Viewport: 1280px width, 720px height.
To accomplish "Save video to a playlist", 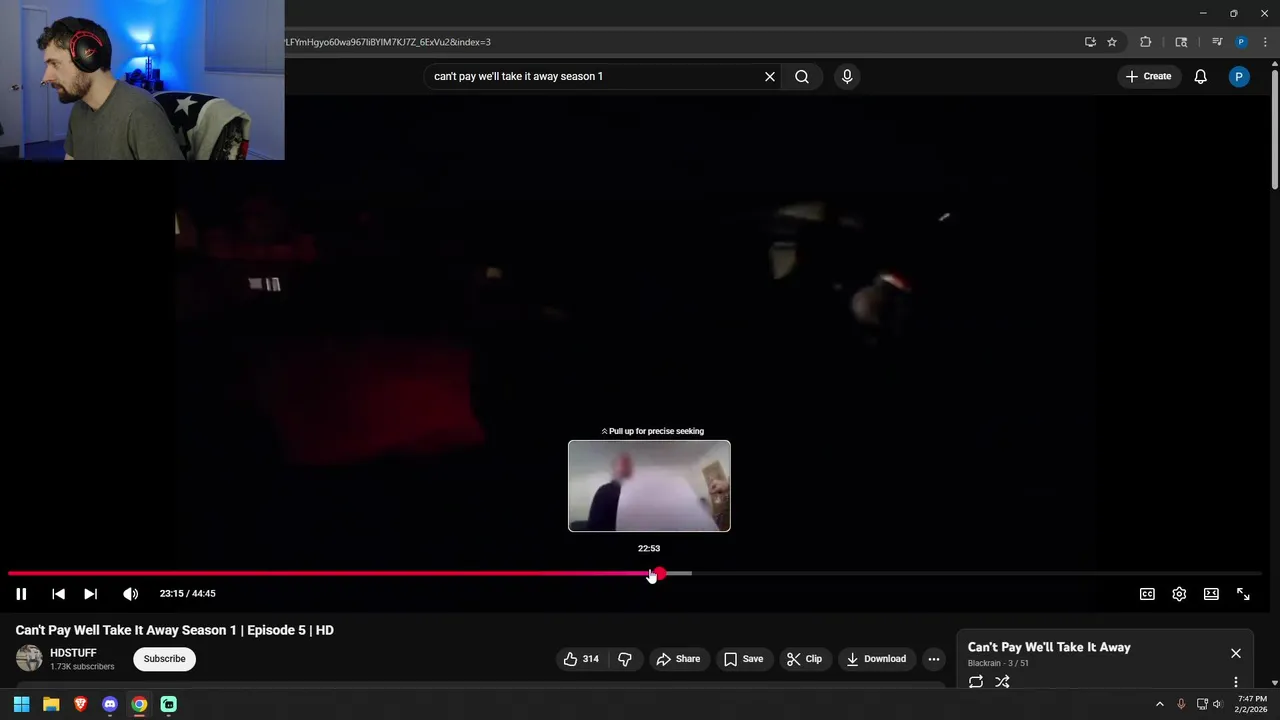I will (x=743, y=659).
